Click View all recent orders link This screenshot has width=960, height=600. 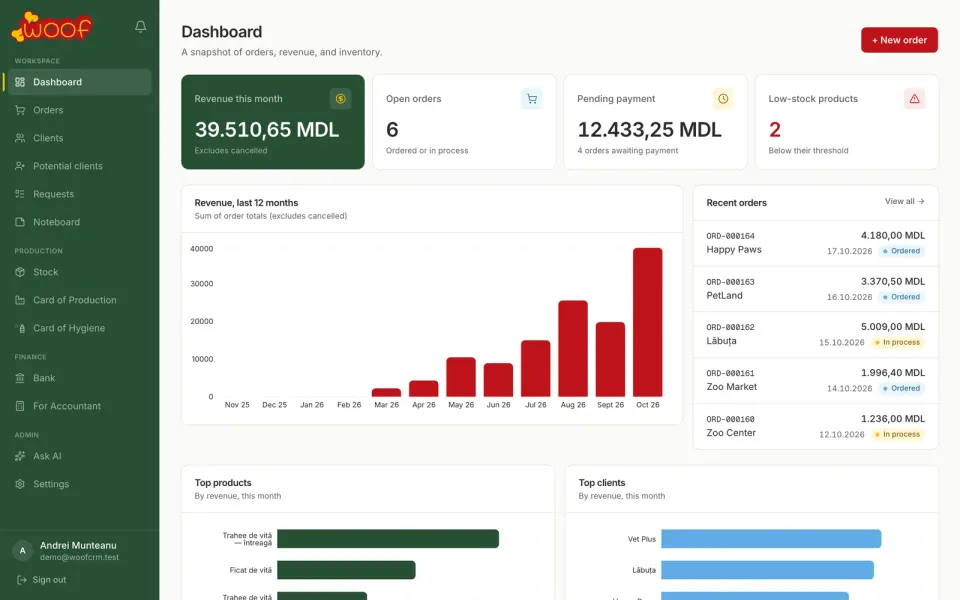point(904,201)
